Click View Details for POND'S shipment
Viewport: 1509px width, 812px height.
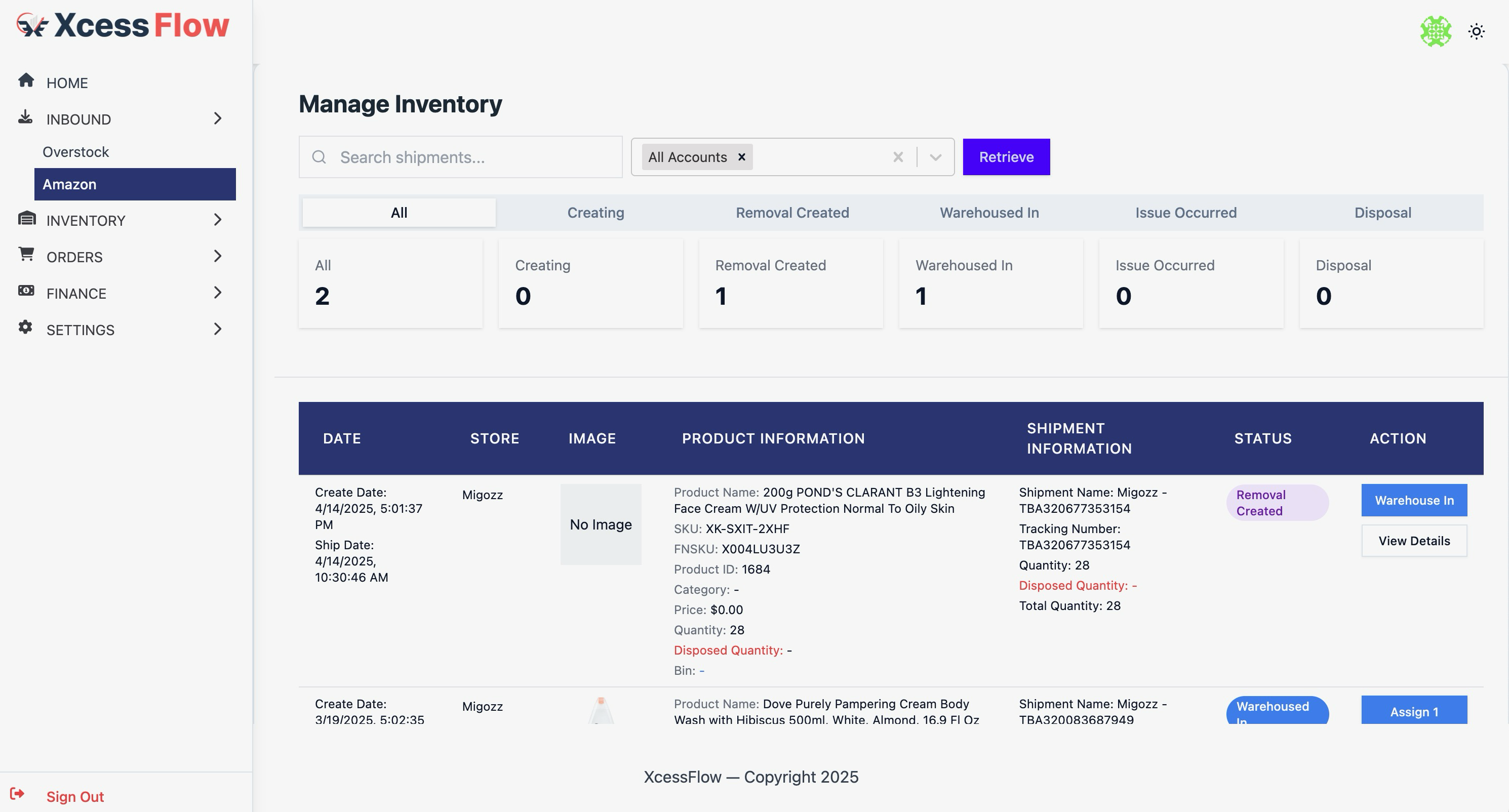click(x=1414, y=541)
